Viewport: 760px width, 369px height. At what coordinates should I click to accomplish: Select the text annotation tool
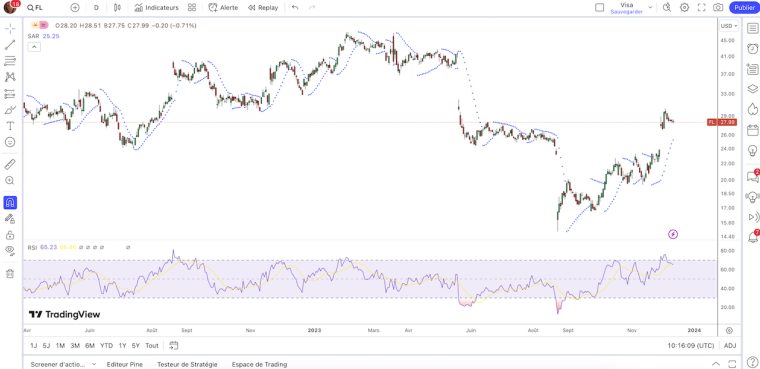[x=10, y=126]
